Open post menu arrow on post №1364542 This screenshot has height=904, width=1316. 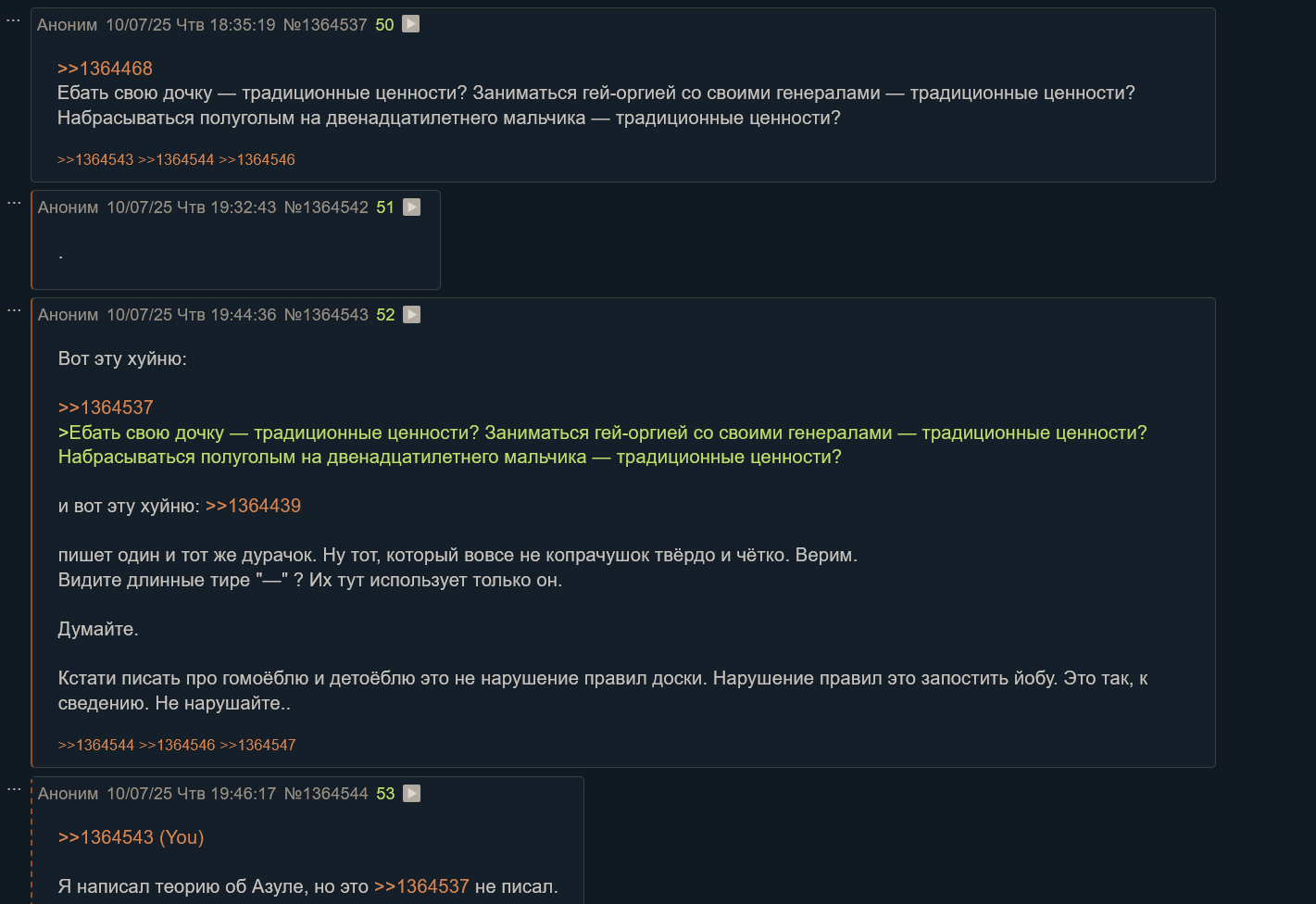[412, 207]
